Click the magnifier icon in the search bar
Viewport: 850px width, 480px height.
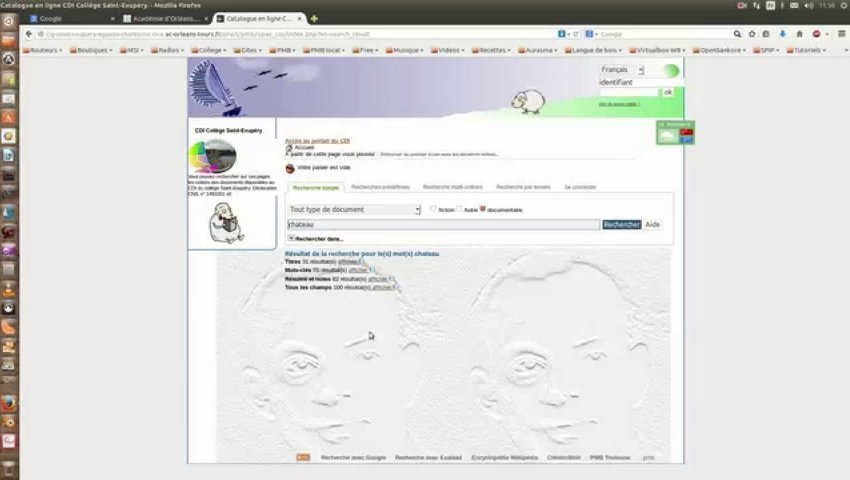coord(737,34)
